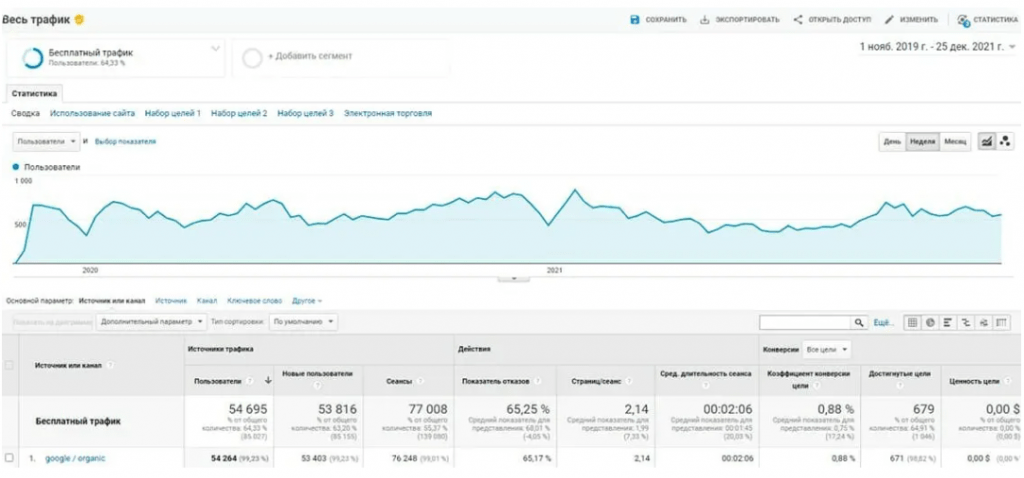The image size is (1024, 478).
Task: Open the date range 1 нояб. 2019 dropdown
Action: pyautogui.click(x=938, y=46)
